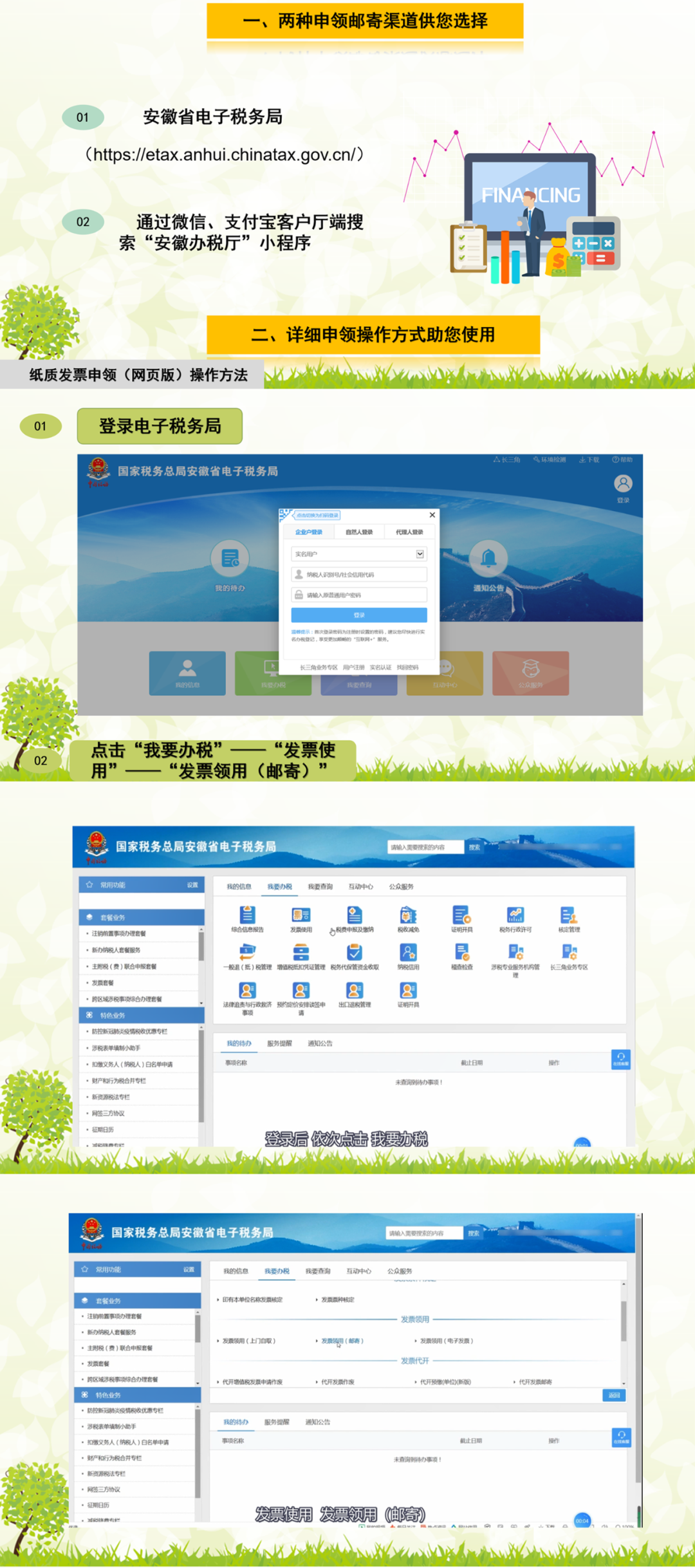This screenshot has height=1568, width=695.
Task: Select 我要办税 tab in the icon-grid screenshot
Action: click(x=280, y=886)
